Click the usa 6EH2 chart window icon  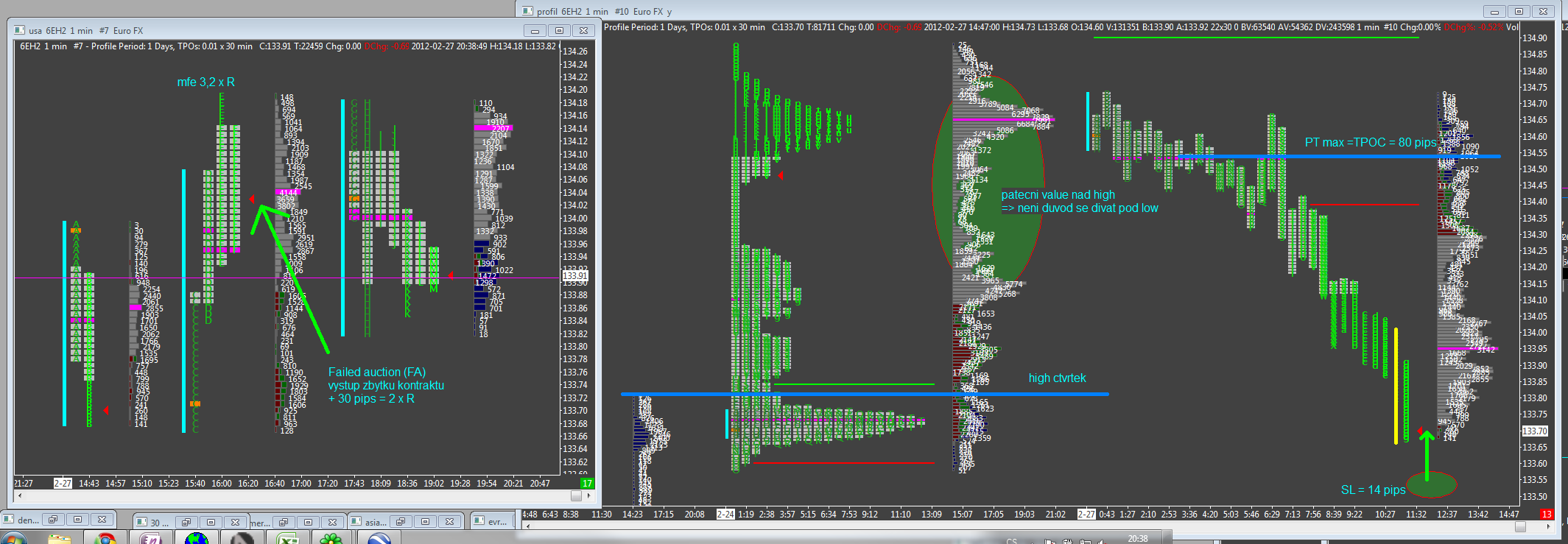20,30
